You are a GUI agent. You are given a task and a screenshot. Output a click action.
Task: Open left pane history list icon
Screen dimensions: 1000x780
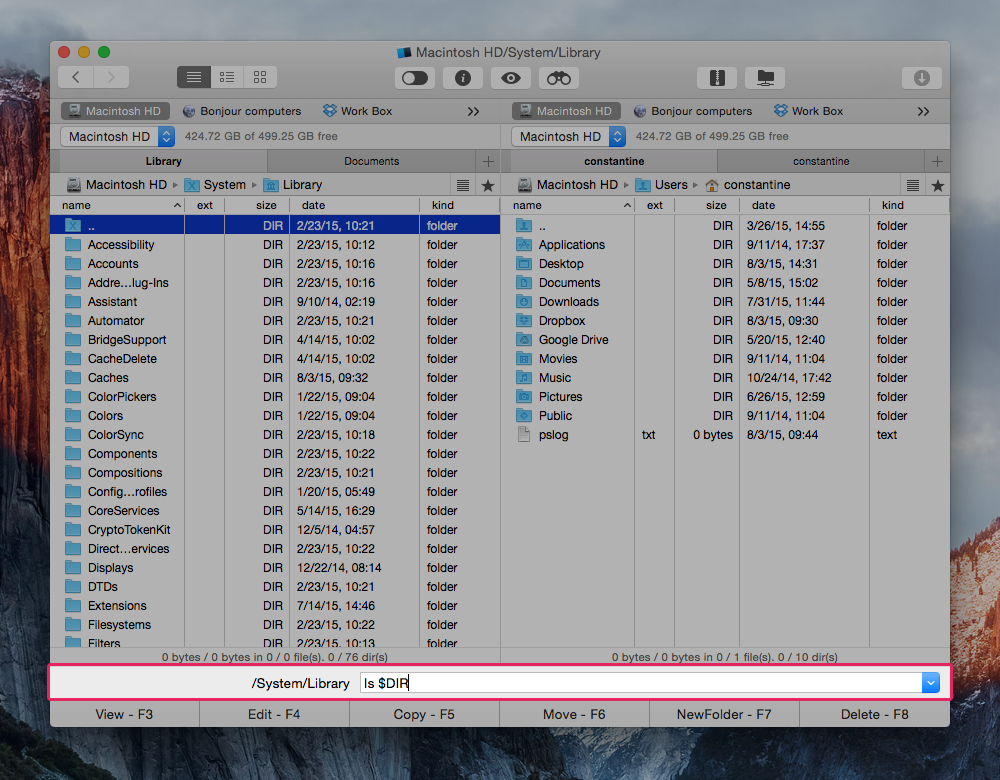[x=463, y=186]
